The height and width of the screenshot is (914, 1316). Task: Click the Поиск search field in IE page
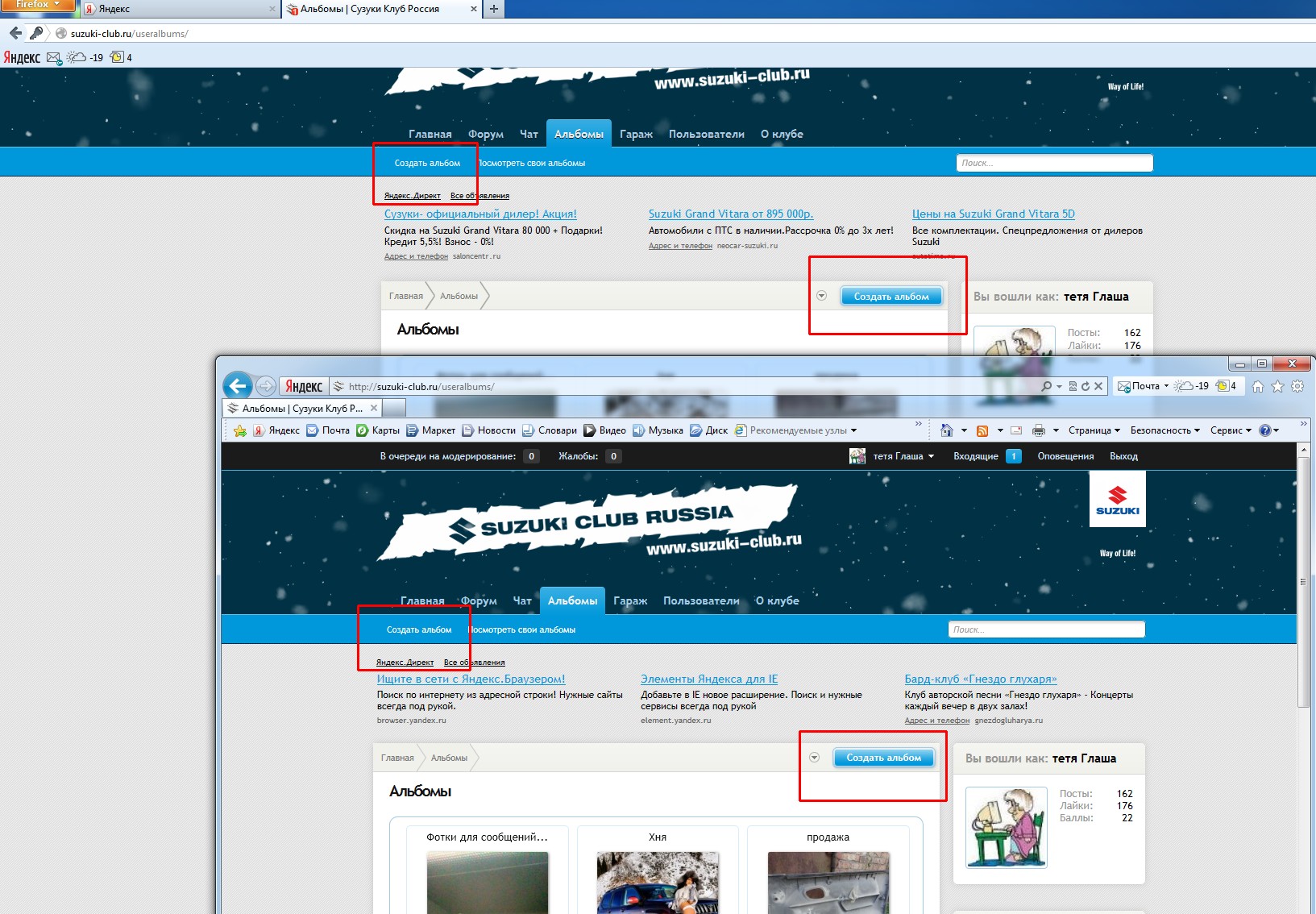[1046, 629]
